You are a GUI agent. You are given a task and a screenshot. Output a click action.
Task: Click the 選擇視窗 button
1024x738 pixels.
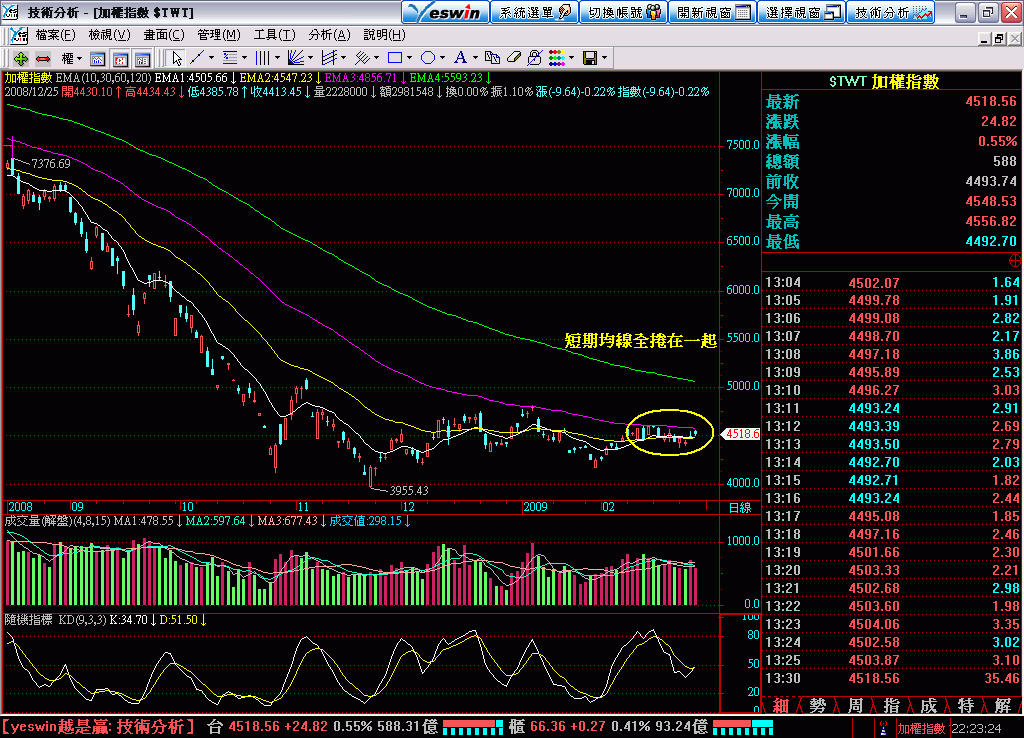pyautogui.click(x=802, y=12)
